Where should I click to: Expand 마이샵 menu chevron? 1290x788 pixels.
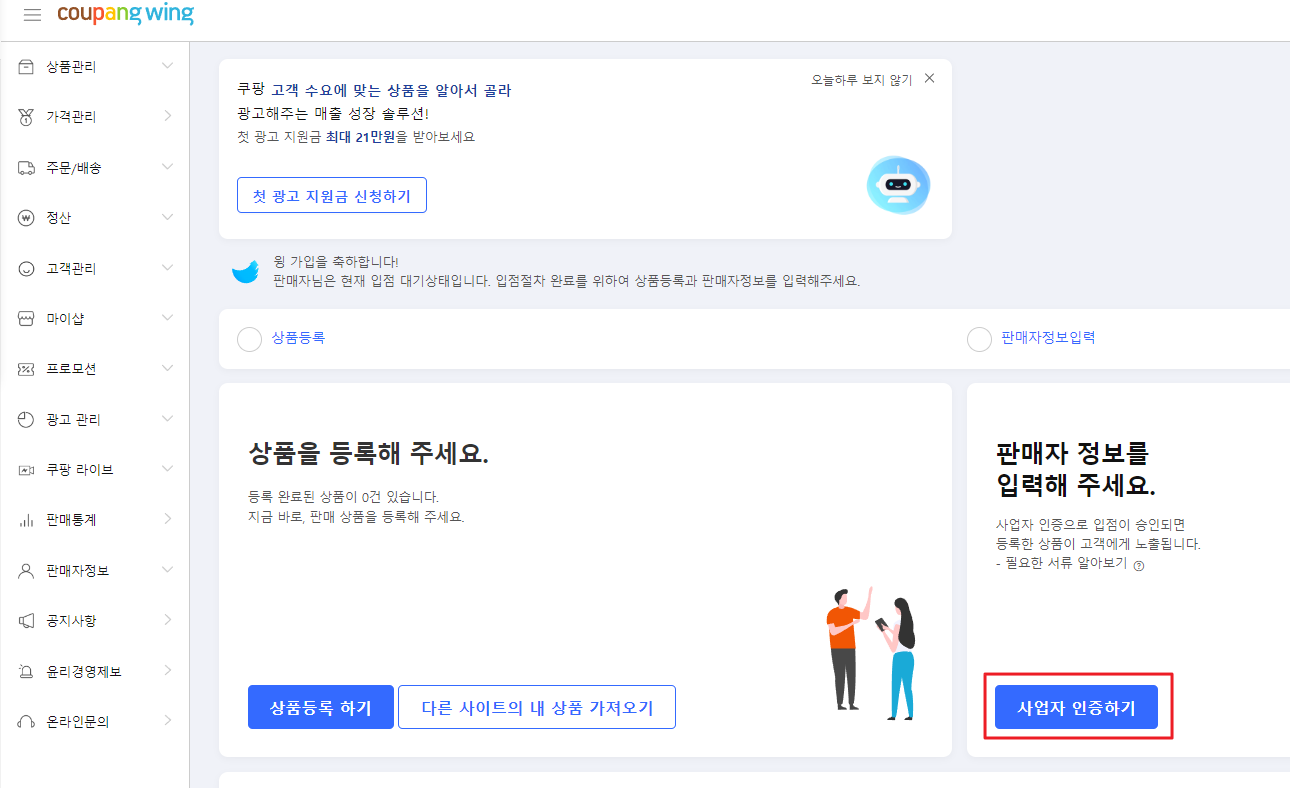[x=167, y=318]
